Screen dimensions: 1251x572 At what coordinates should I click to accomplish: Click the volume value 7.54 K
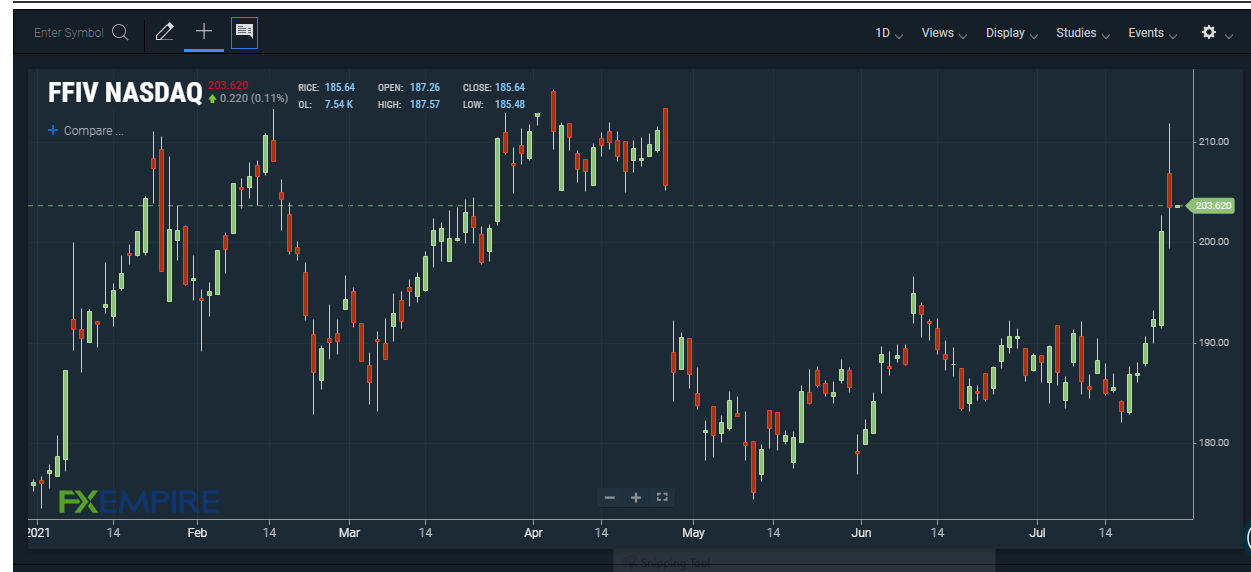click(339, 104)
